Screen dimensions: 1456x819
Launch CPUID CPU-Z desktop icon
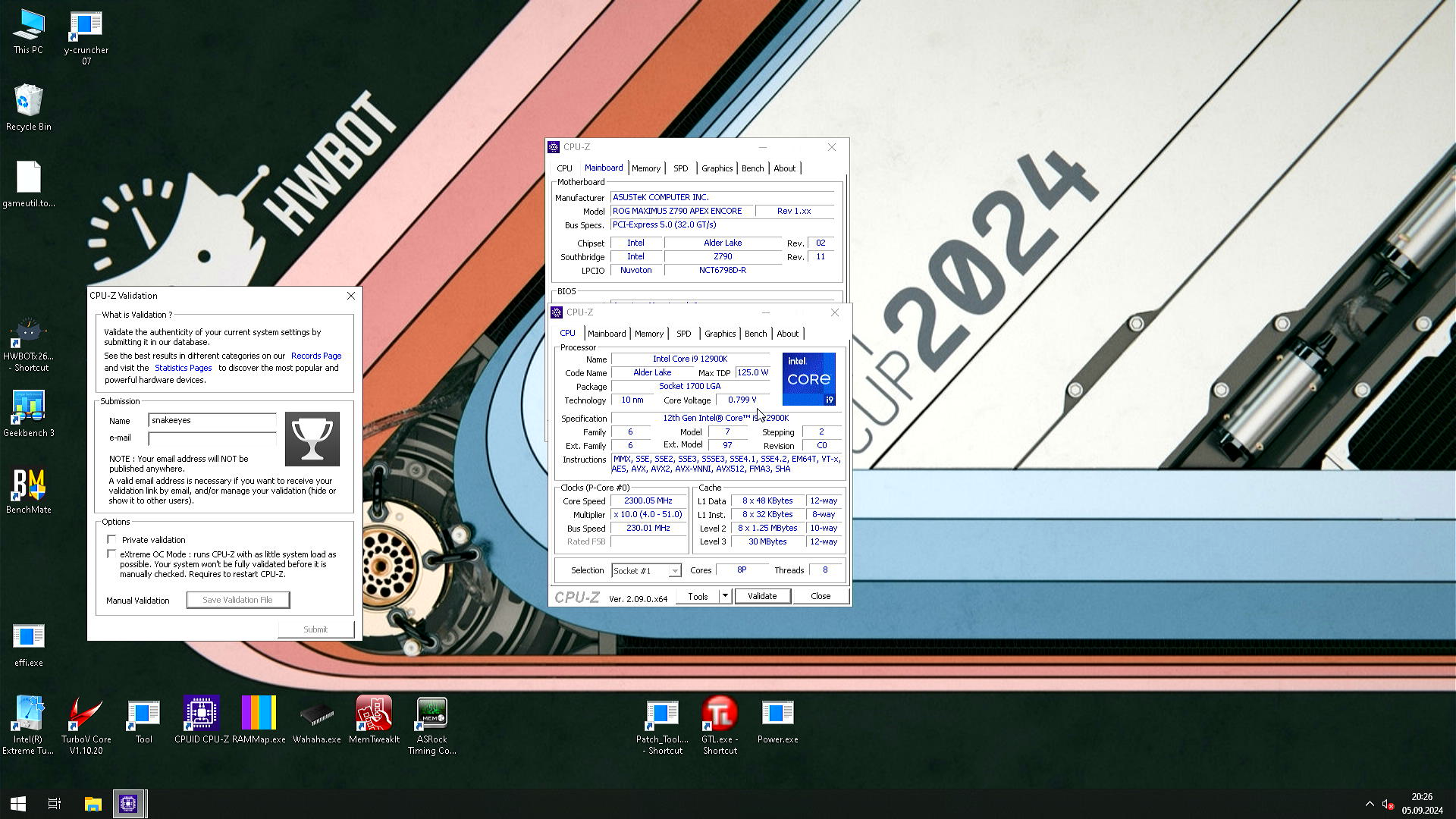(x=201, y=720)
